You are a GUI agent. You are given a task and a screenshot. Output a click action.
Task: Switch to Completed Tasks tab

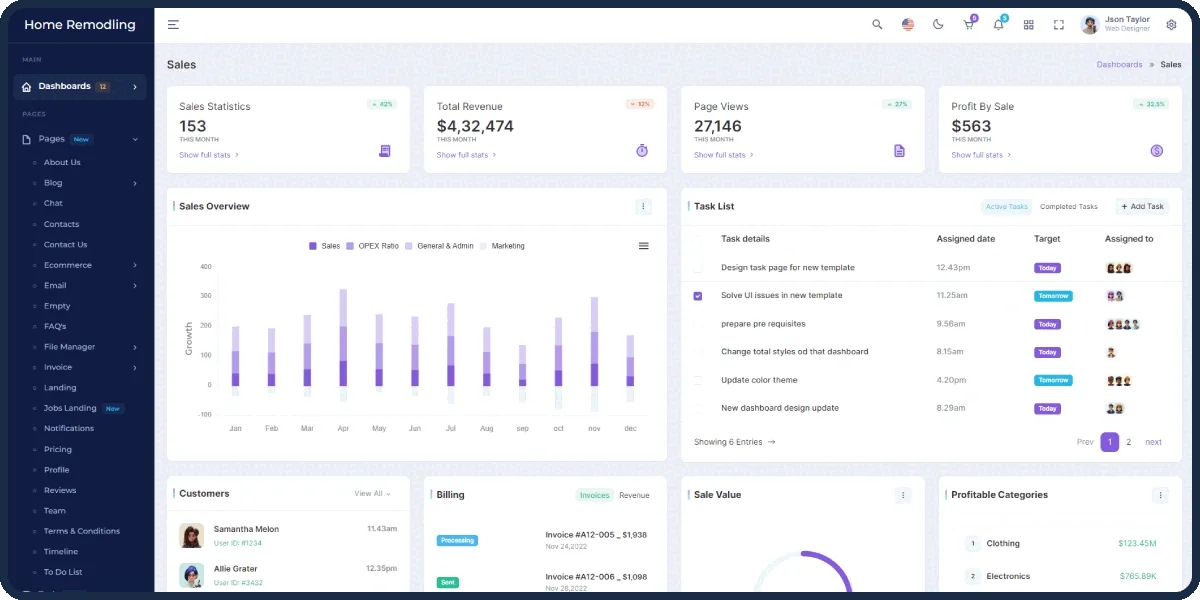1069,207
